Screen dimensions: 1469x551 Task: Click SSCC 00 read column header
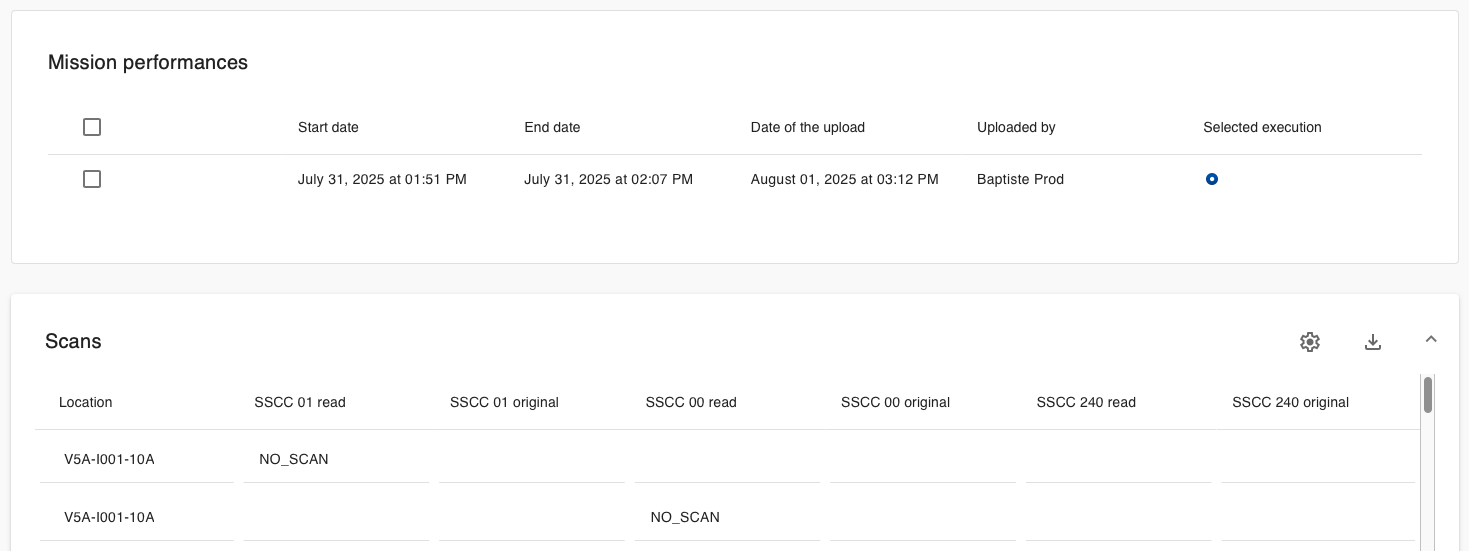[691, 402]
